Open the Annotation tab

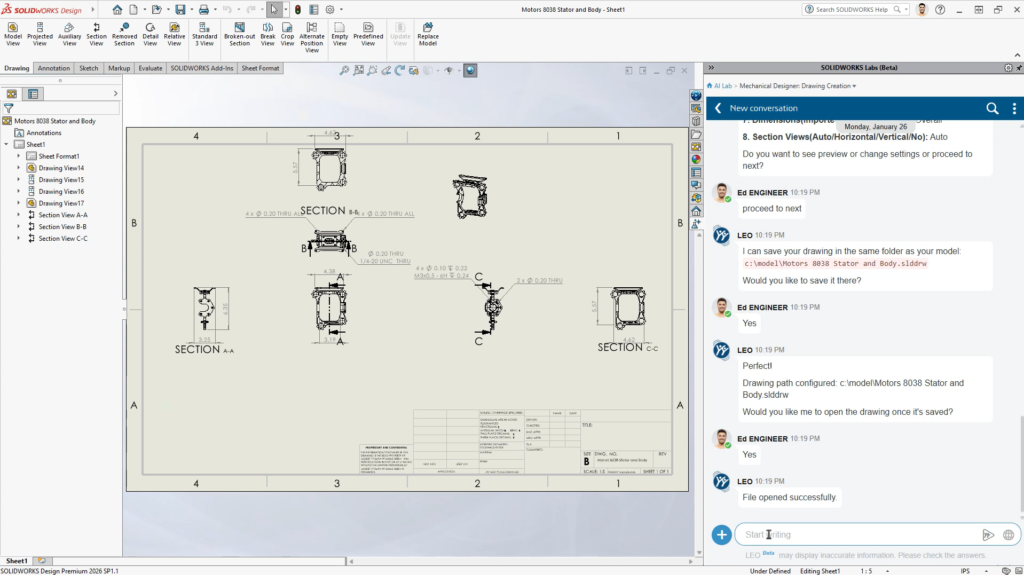pyautogui.click(x=54, y=68)
